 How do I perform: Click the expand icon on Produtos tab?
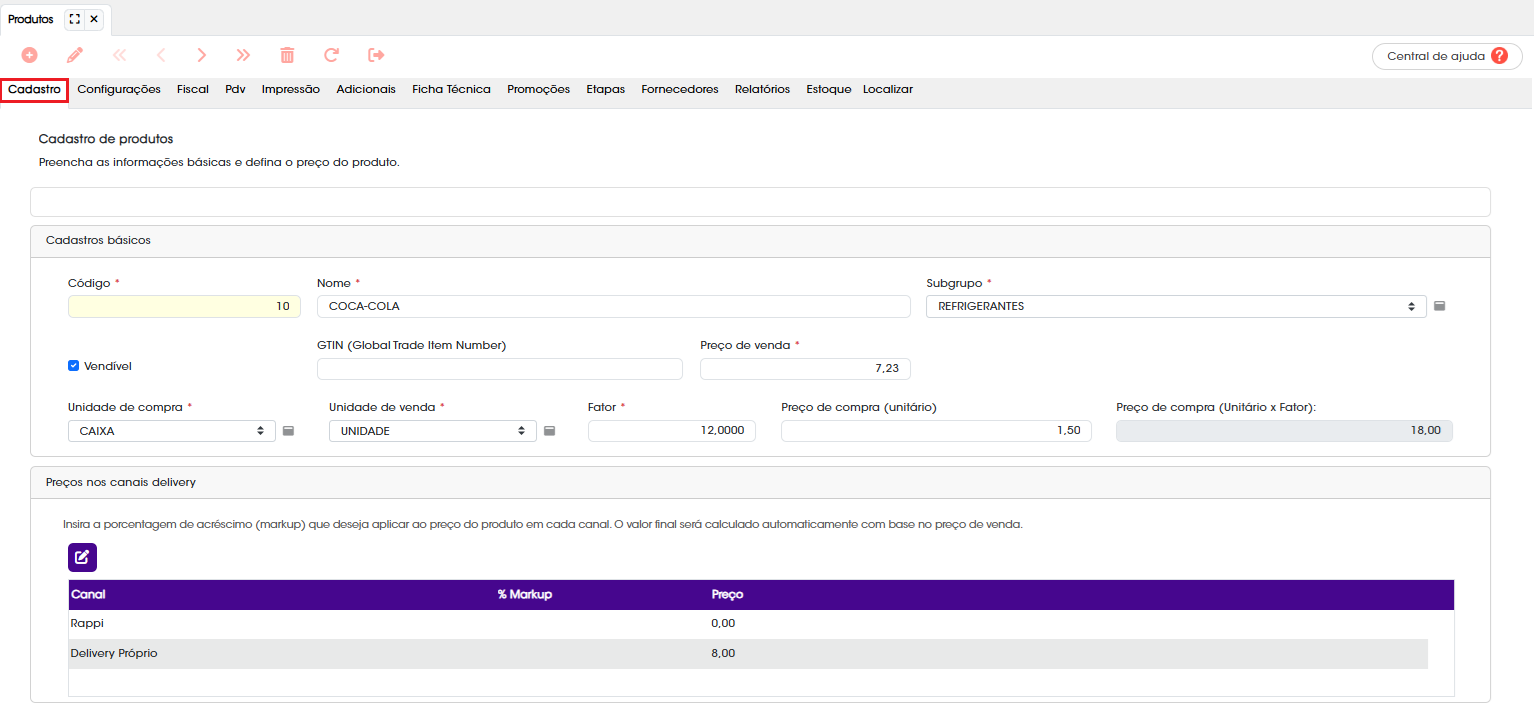(74, 19)
